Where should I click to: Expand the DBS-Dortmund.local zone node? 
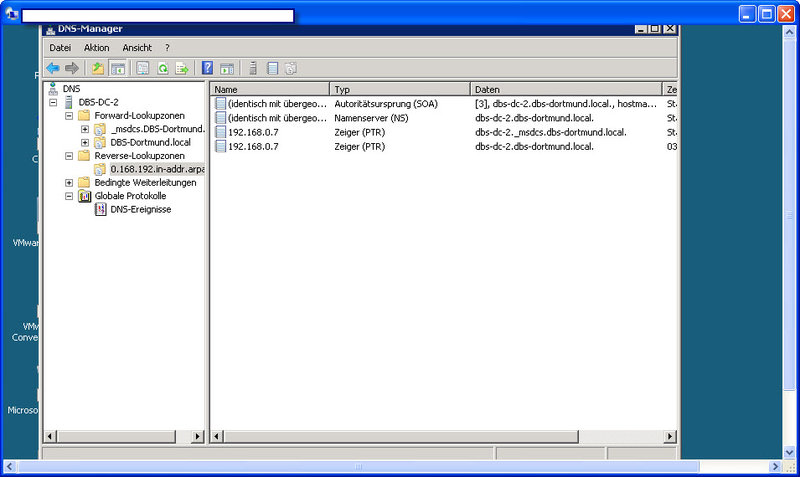(x=85, y=142)
